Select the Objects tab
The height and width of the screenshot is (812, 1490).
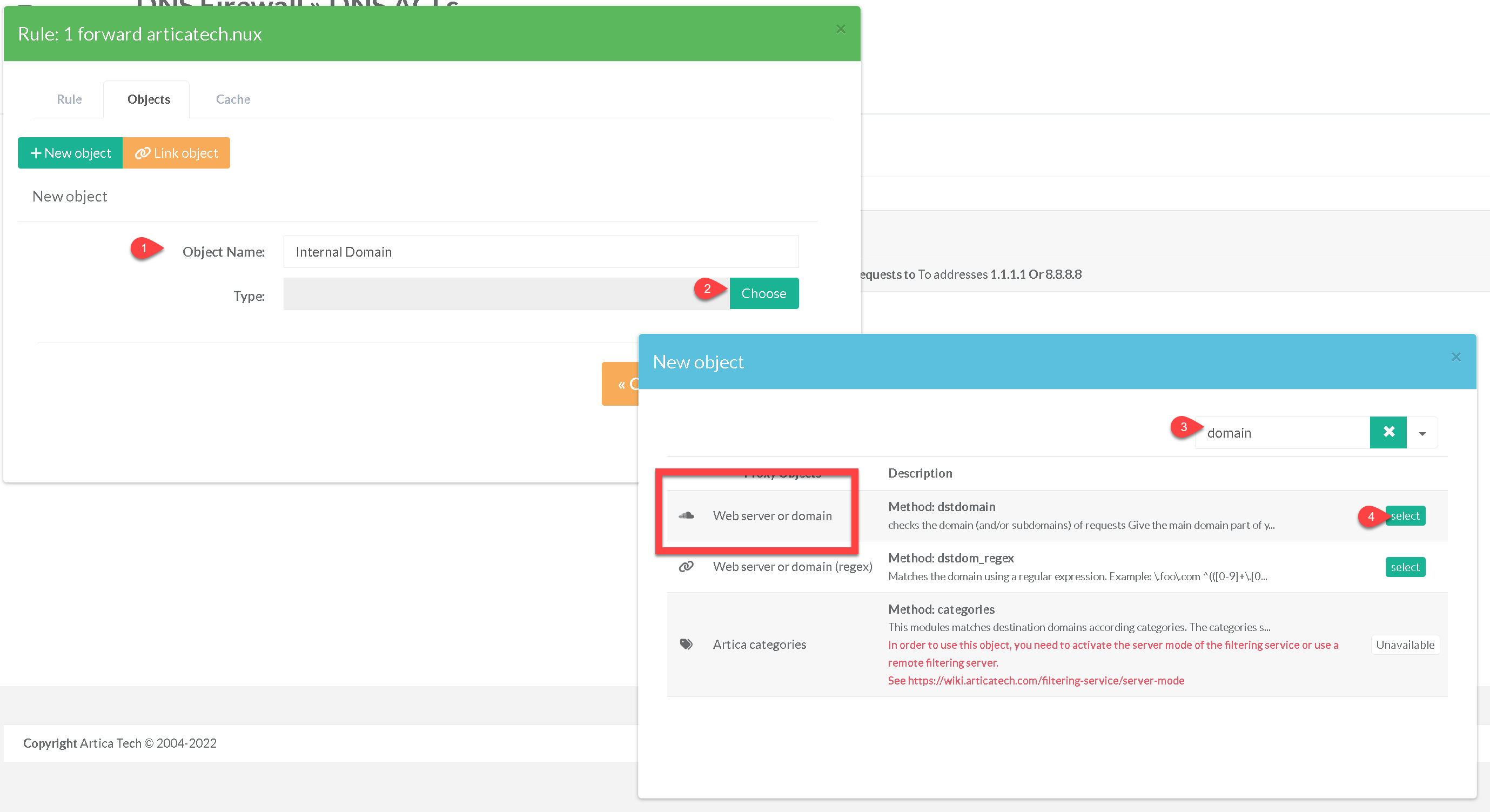point(149,99)
